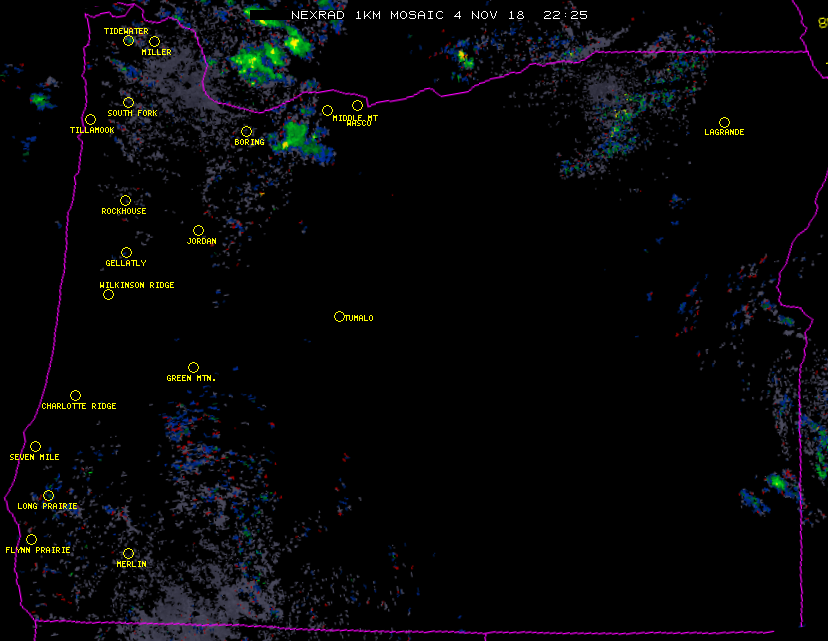
Task: Click the South Fork station marker
Action: click(128, 102)
